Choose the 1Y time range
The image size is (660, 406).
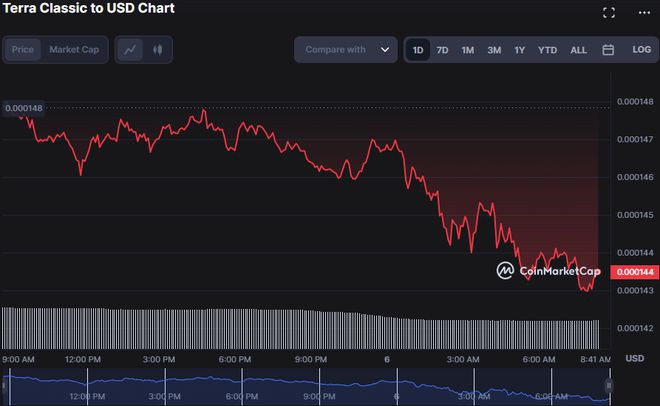519,50
